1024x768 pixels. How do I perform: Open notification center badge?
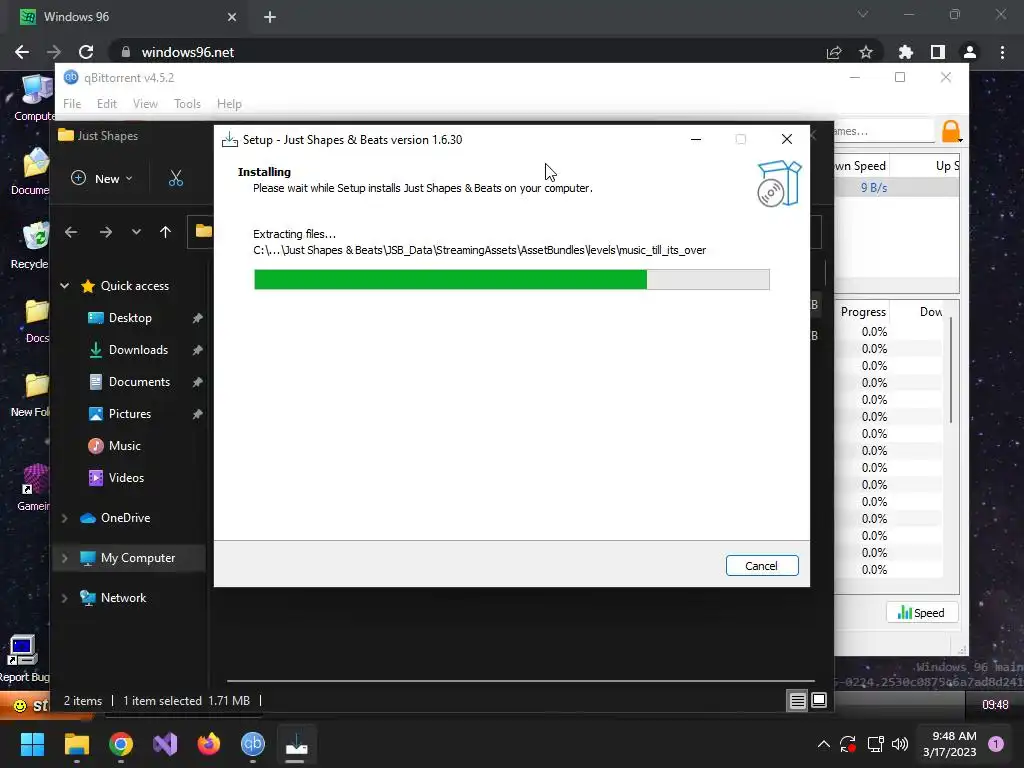coord(996,744)
